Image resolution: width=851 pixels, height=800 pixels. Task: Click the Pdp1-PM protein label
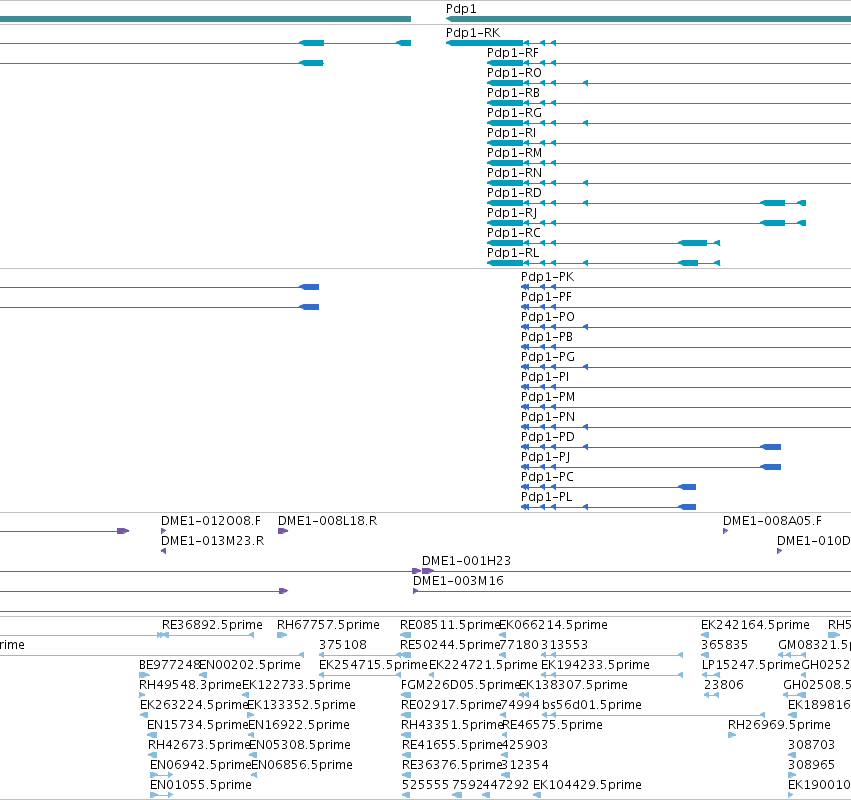pos(548,397)
